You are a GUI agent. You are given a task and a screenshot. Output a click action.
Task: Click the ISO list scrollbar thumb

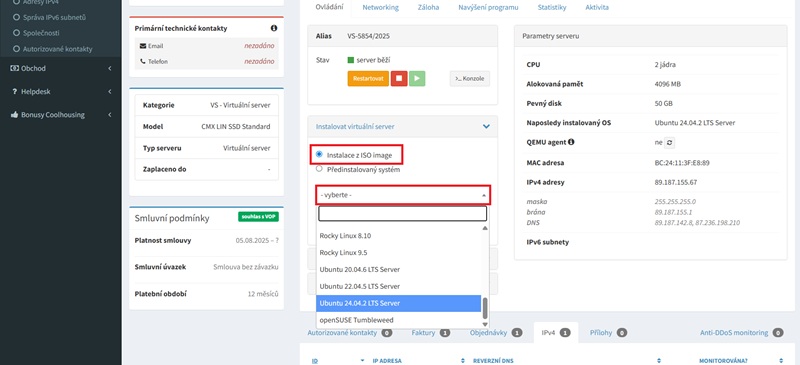[485, 308]
